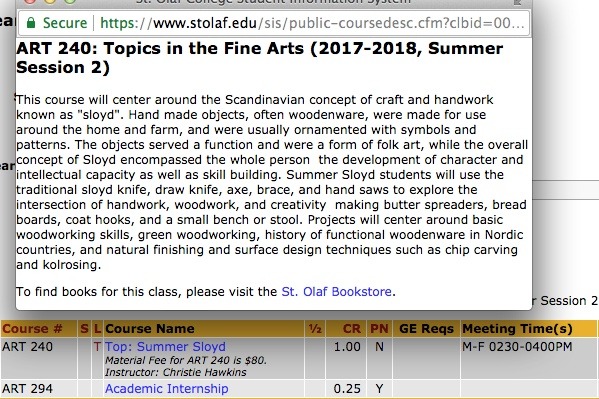The width and height of the screenshot is (599, 399).
Task: Minimize the popup with the yellow button
Action: point(50,1)
